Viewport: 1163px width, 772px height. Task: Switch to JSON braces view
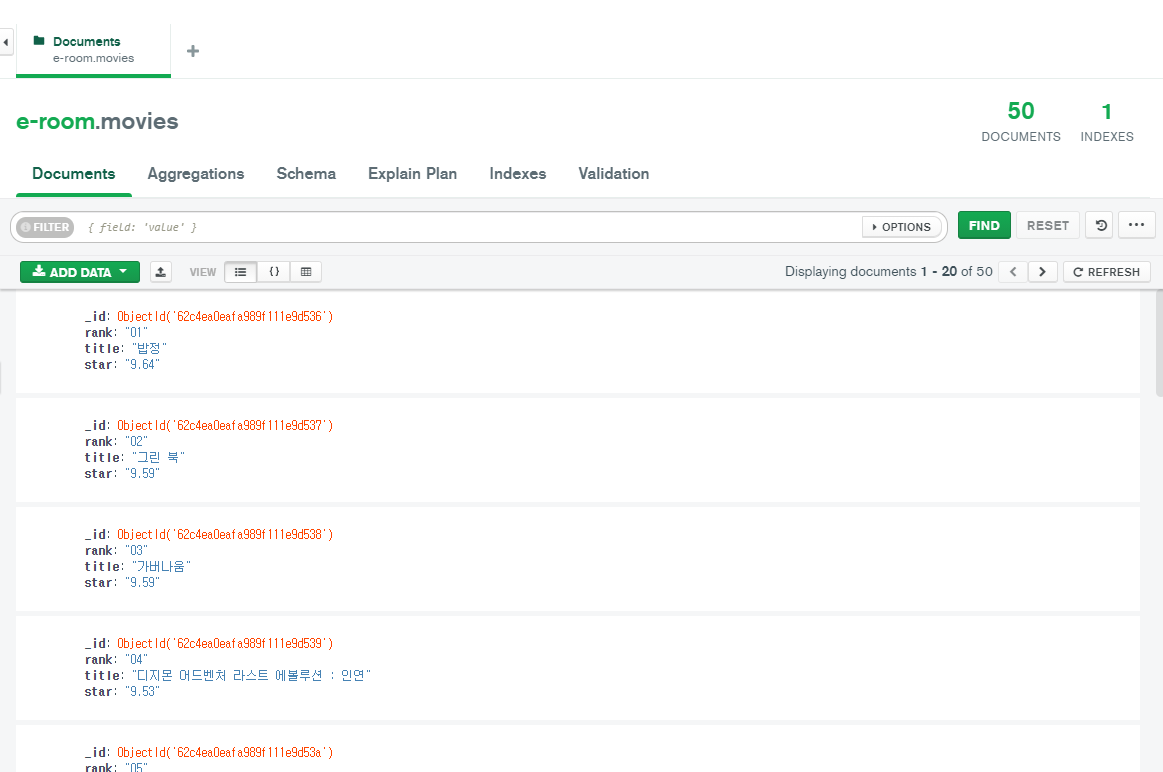point(274,272)
